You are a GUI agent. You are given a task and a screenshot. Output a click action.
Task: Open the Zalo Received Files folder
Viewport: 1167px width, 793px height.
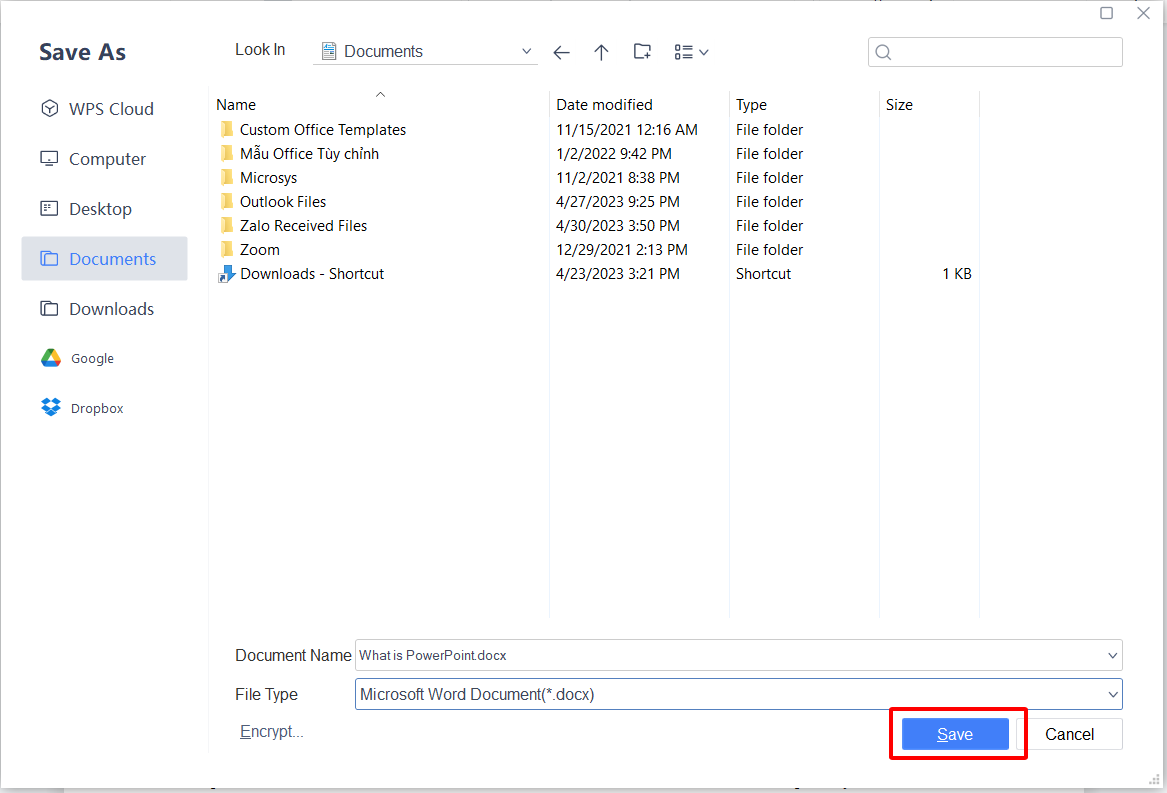[x=304, y=225]
